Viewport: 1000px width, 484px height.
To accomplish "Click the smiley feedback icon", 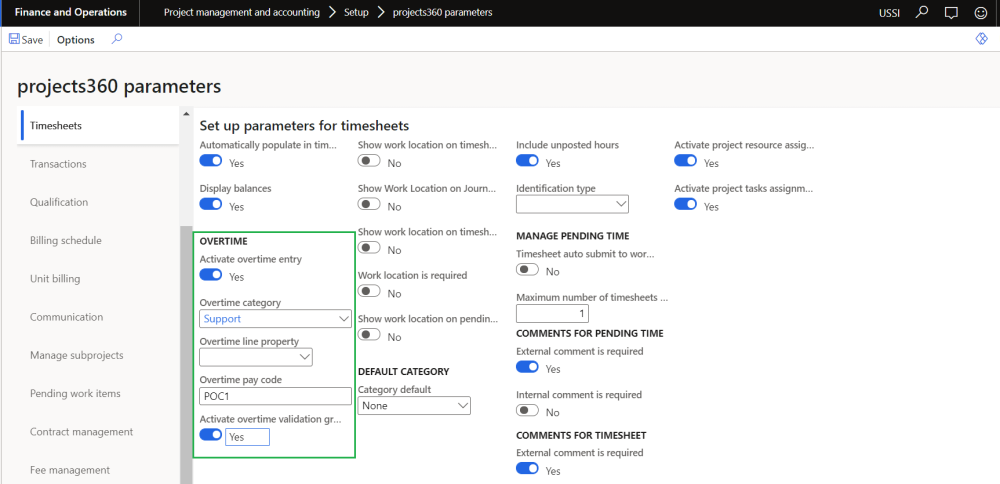I will [x=981, y=12].
